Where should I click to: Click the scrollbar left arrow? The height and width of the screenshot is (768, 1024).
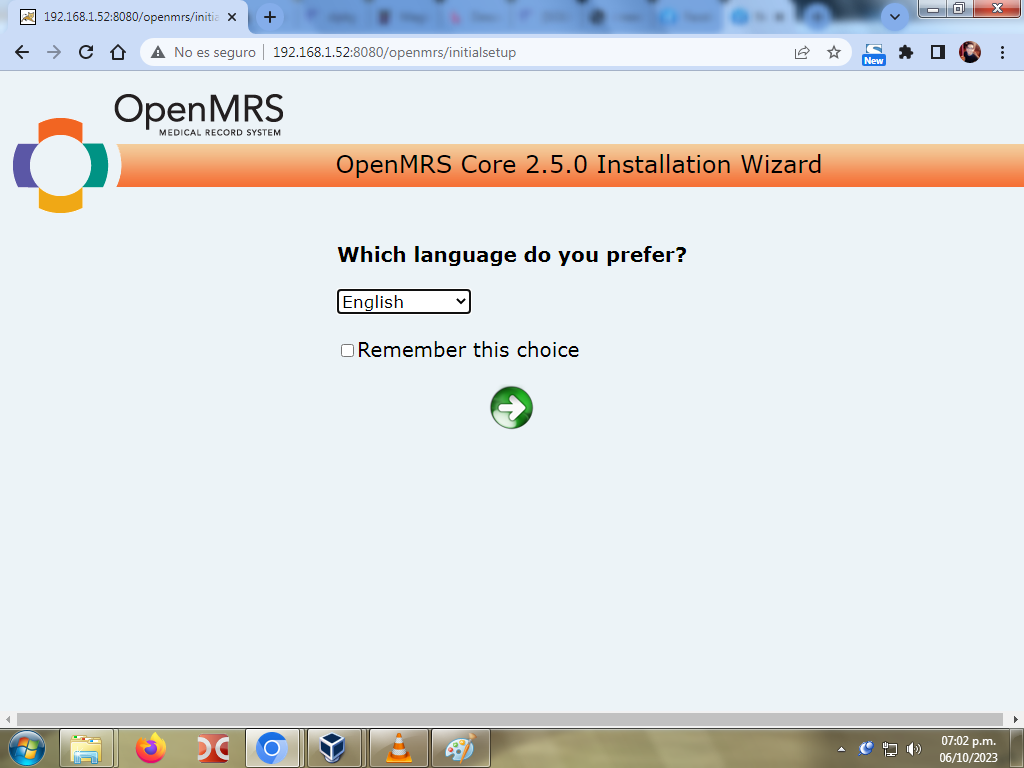(x=8, y=719)
